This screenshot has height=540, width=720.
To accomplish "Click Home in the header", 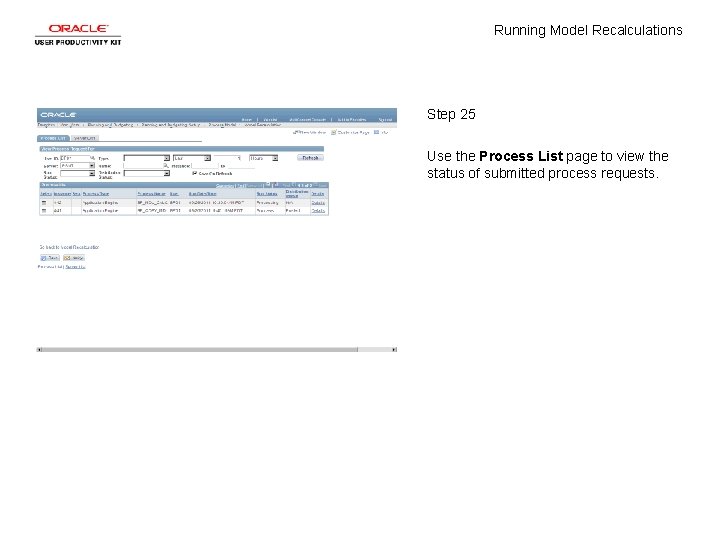I will pos(247,119).
